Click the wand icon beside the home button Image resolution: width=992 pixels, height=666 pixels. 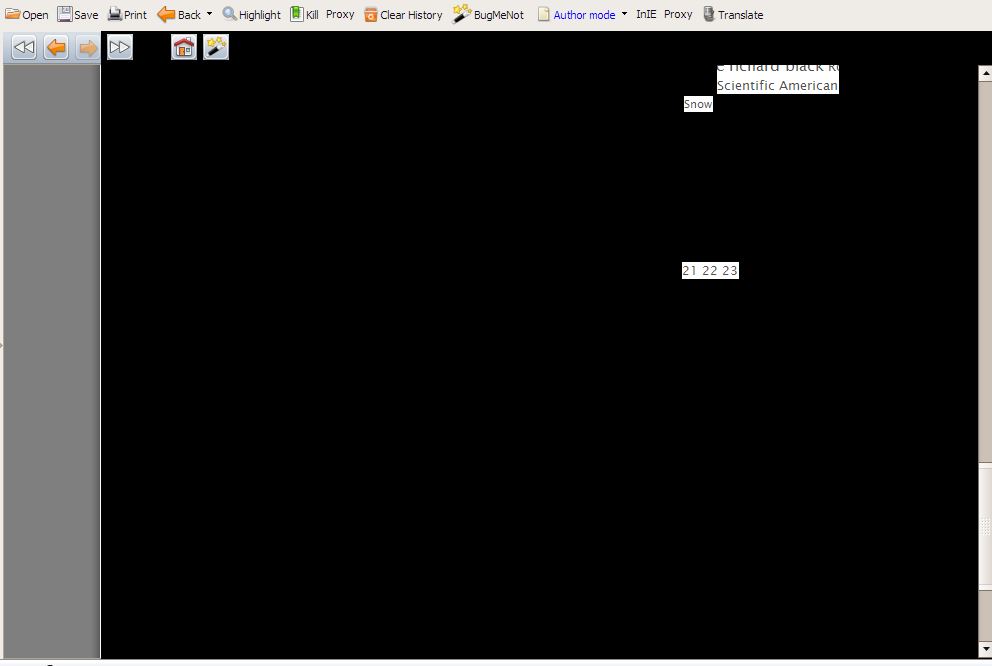216,47
